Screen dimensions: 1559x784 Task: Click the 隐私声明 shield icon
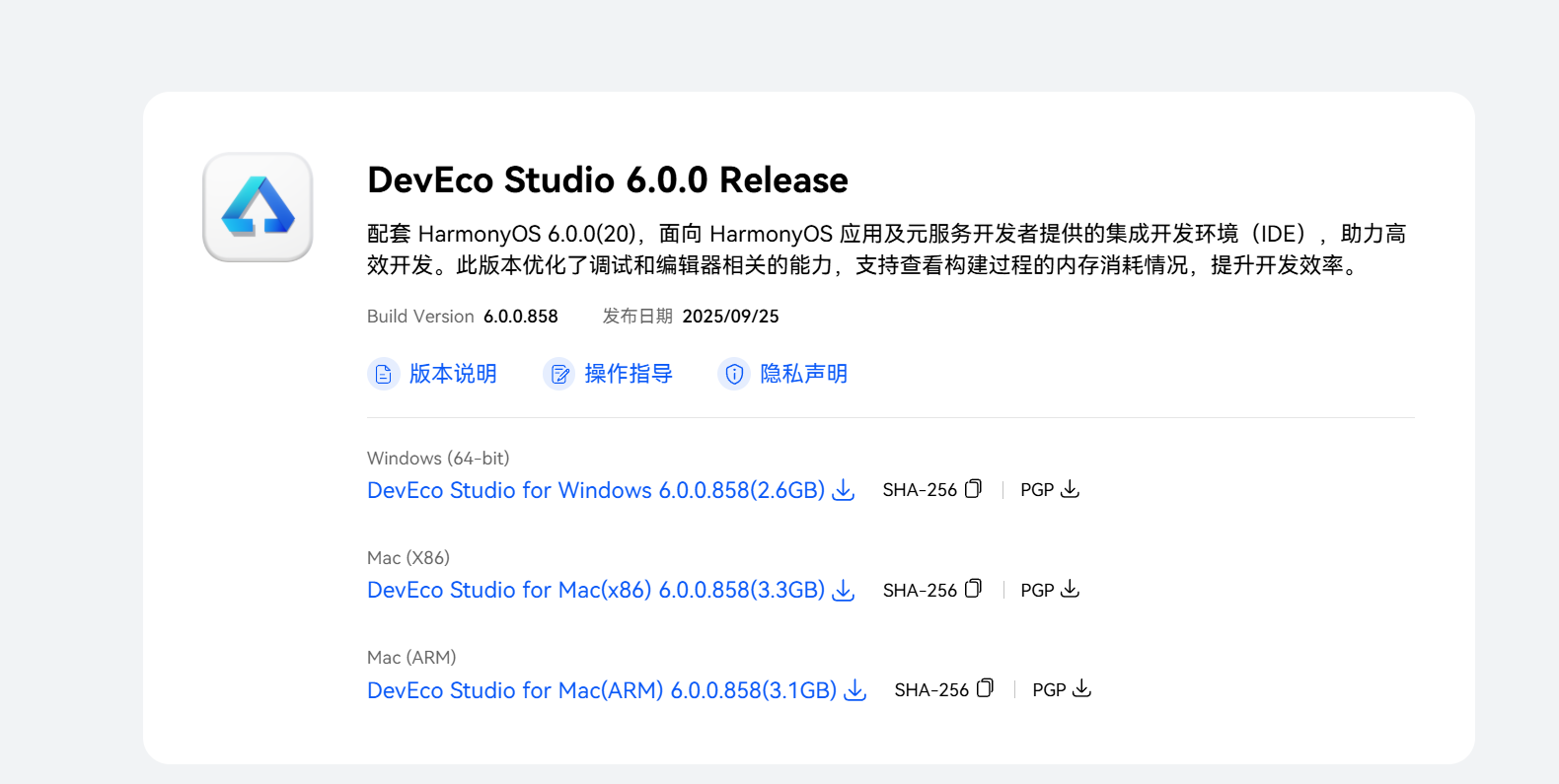734,375
